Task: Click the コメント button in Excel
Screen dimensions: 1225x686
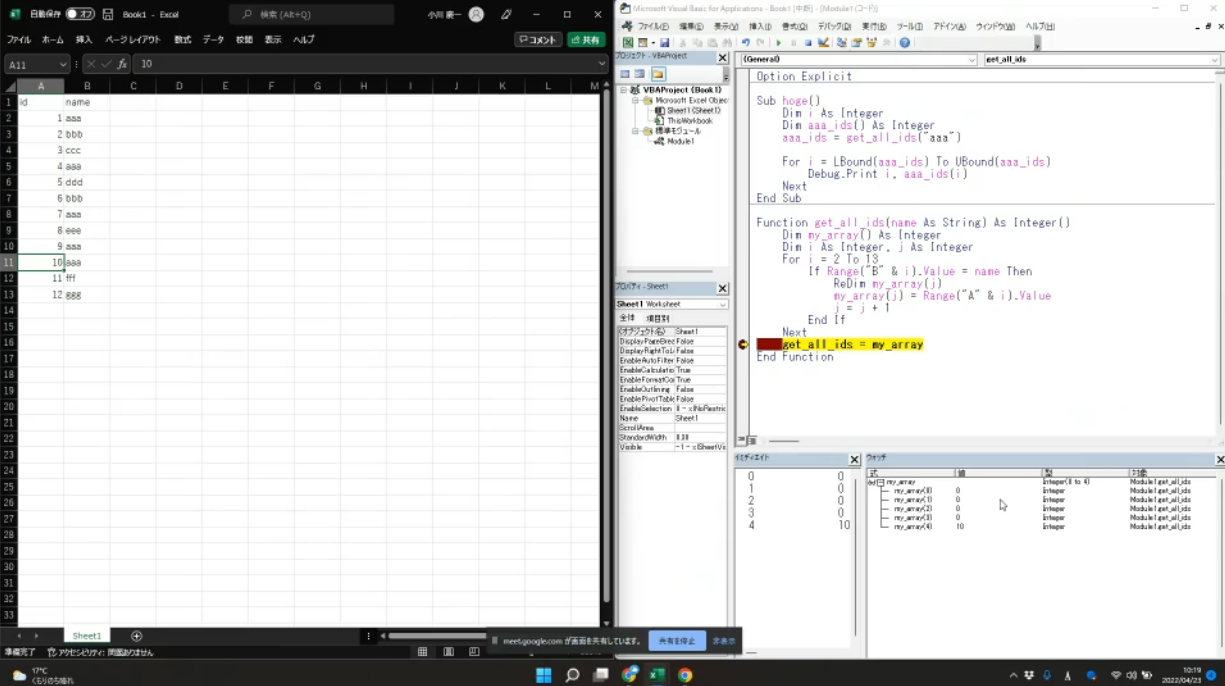Action: pyautogui.click(x=538, y=40)
